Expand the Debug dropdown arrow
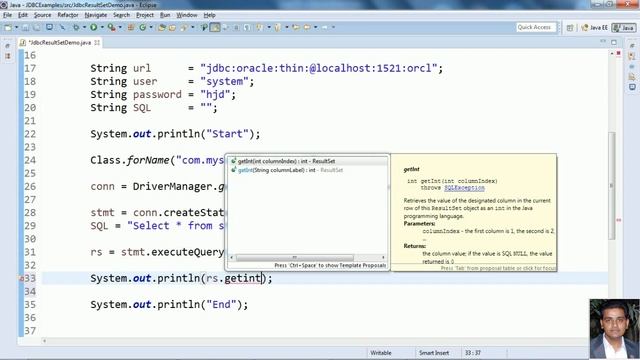 (84, 27)
